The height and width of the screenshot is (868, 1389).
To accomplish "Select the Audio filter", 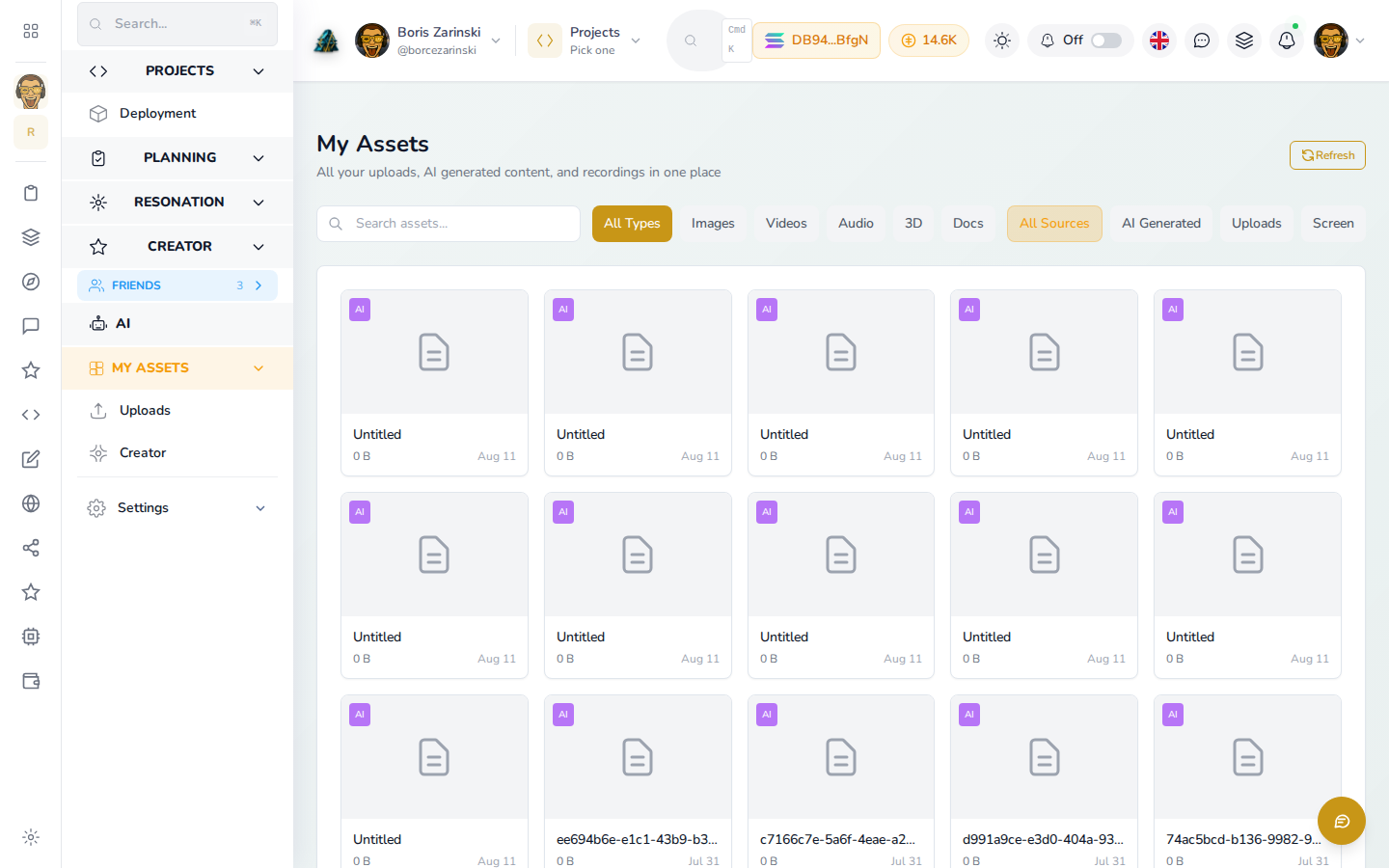I will tap(856, 224).
